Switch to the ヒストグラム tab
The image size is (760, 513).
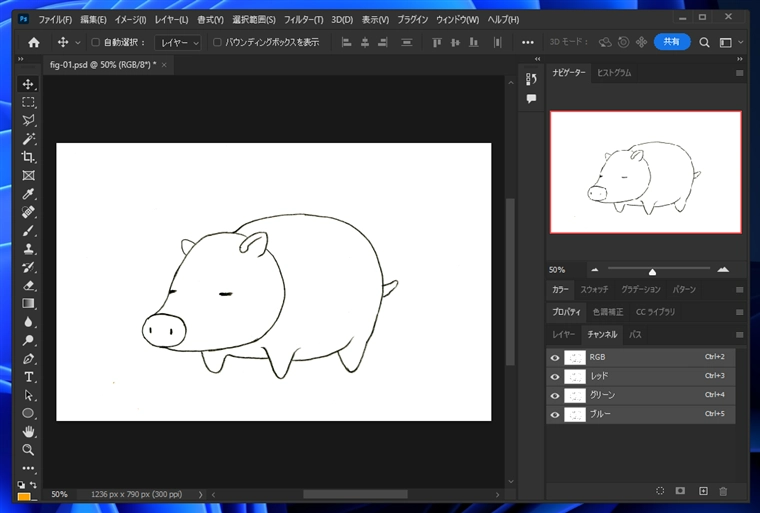pos(614,73)
